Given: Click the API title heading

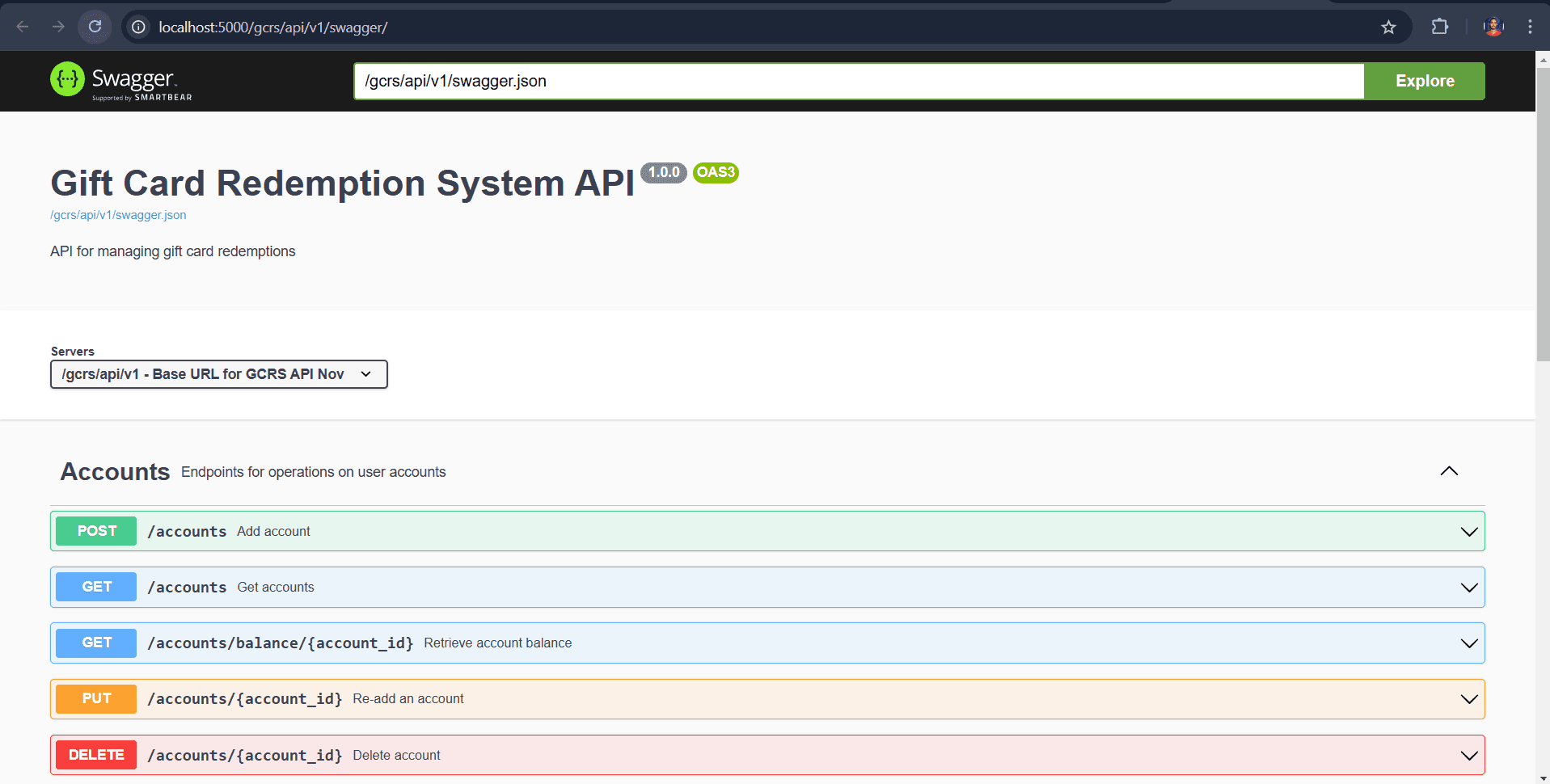Looking at the screenshot, I should (x=343, y=183).
